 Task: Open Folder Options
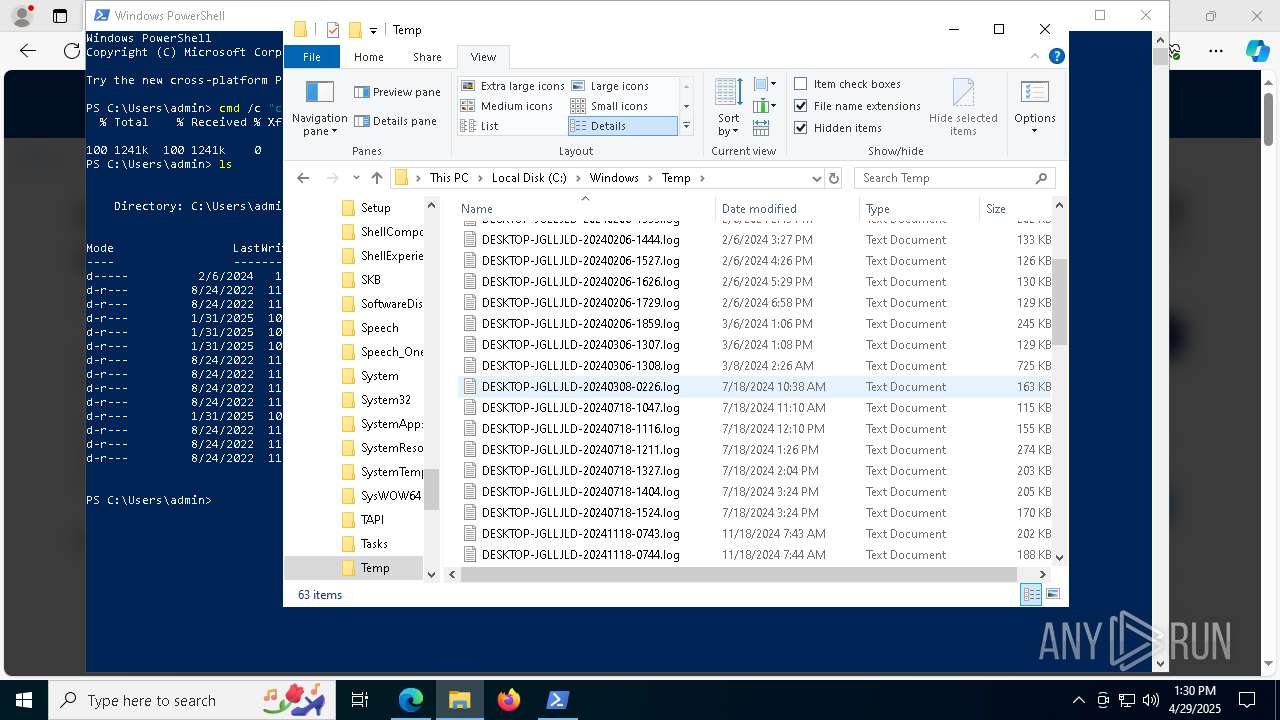(1034, 93)
